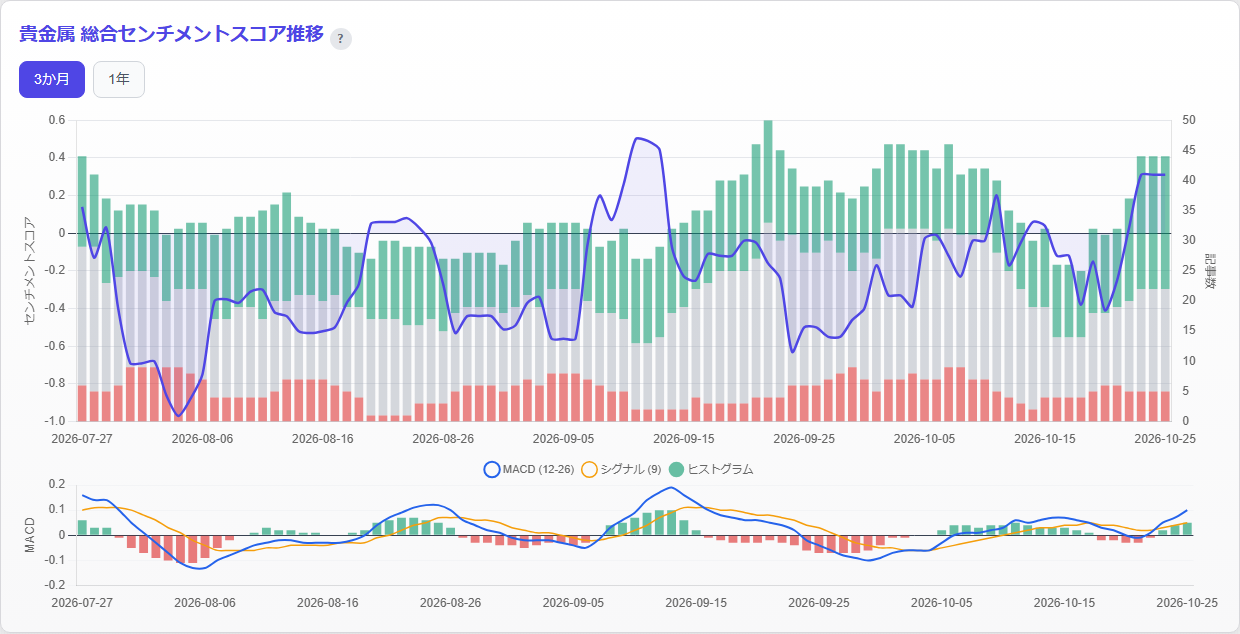Click the 2026-07-27 date on sentiment chart axis
The height and width of the screenshot is (634, 1240).
[82, 438]
